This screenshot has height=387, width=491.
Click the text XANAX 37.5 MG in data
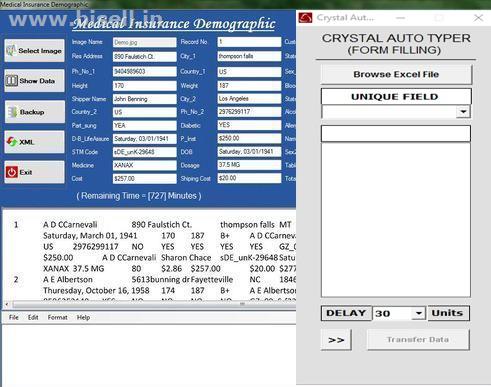pyautogui.click(x=73, y=269)
